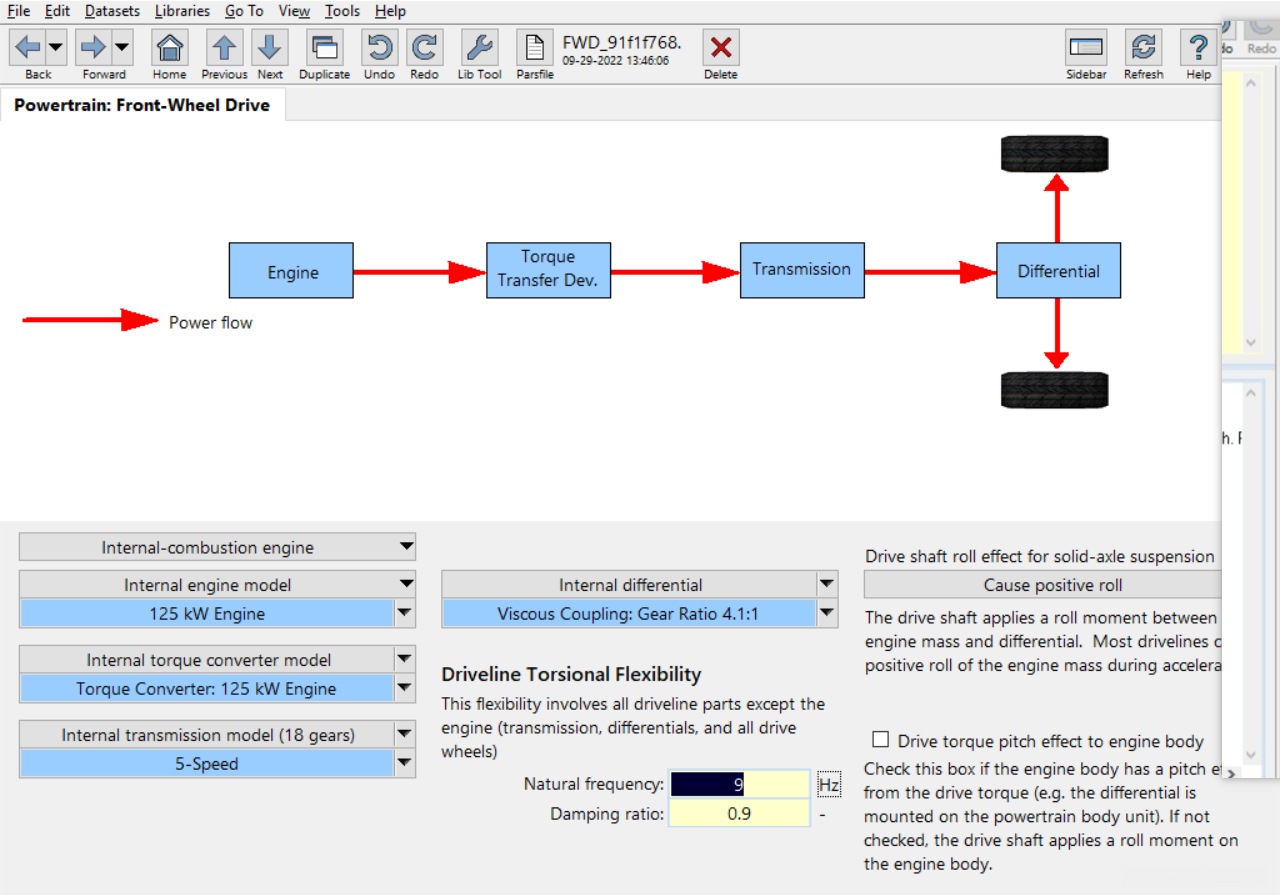Click the Damping ratio input field
This screenshot has width=1280, height=895.
pyautogui.click(x=738, y=814)
